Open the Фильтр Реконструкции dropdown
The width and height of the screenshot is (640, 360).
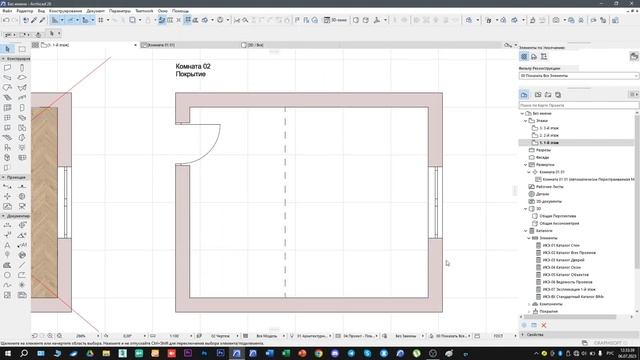coord(578,76)
